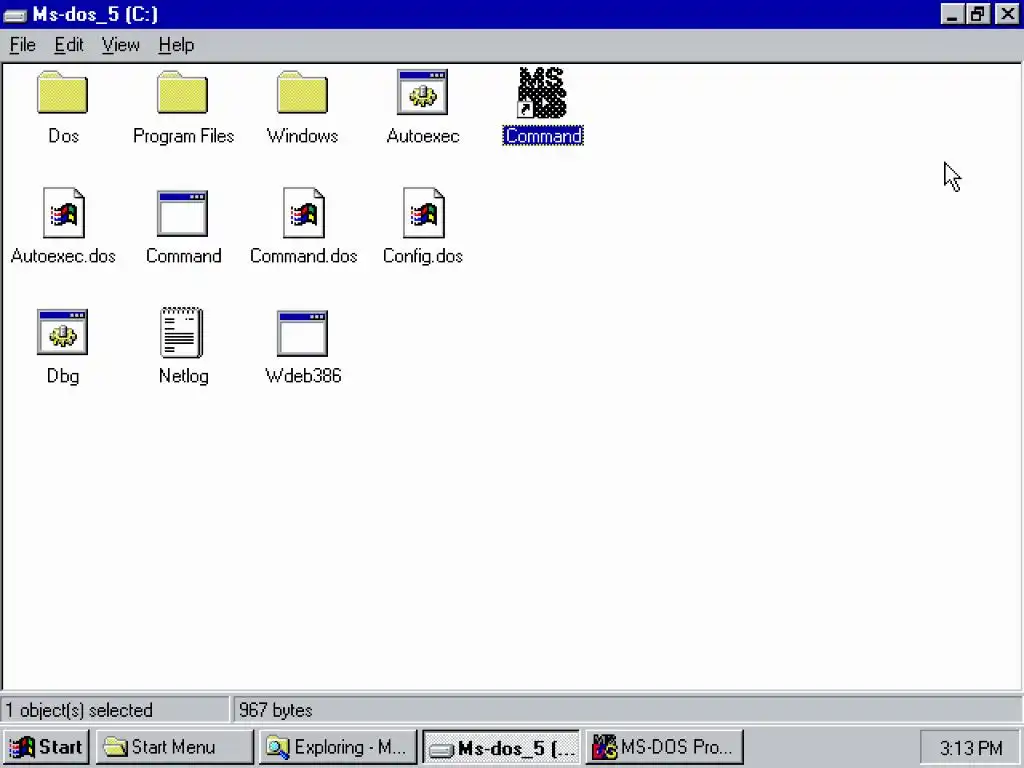The image size is (1024, 768).
Task: Switch to Exploring taskbar window
Action: tap(338, 747)
